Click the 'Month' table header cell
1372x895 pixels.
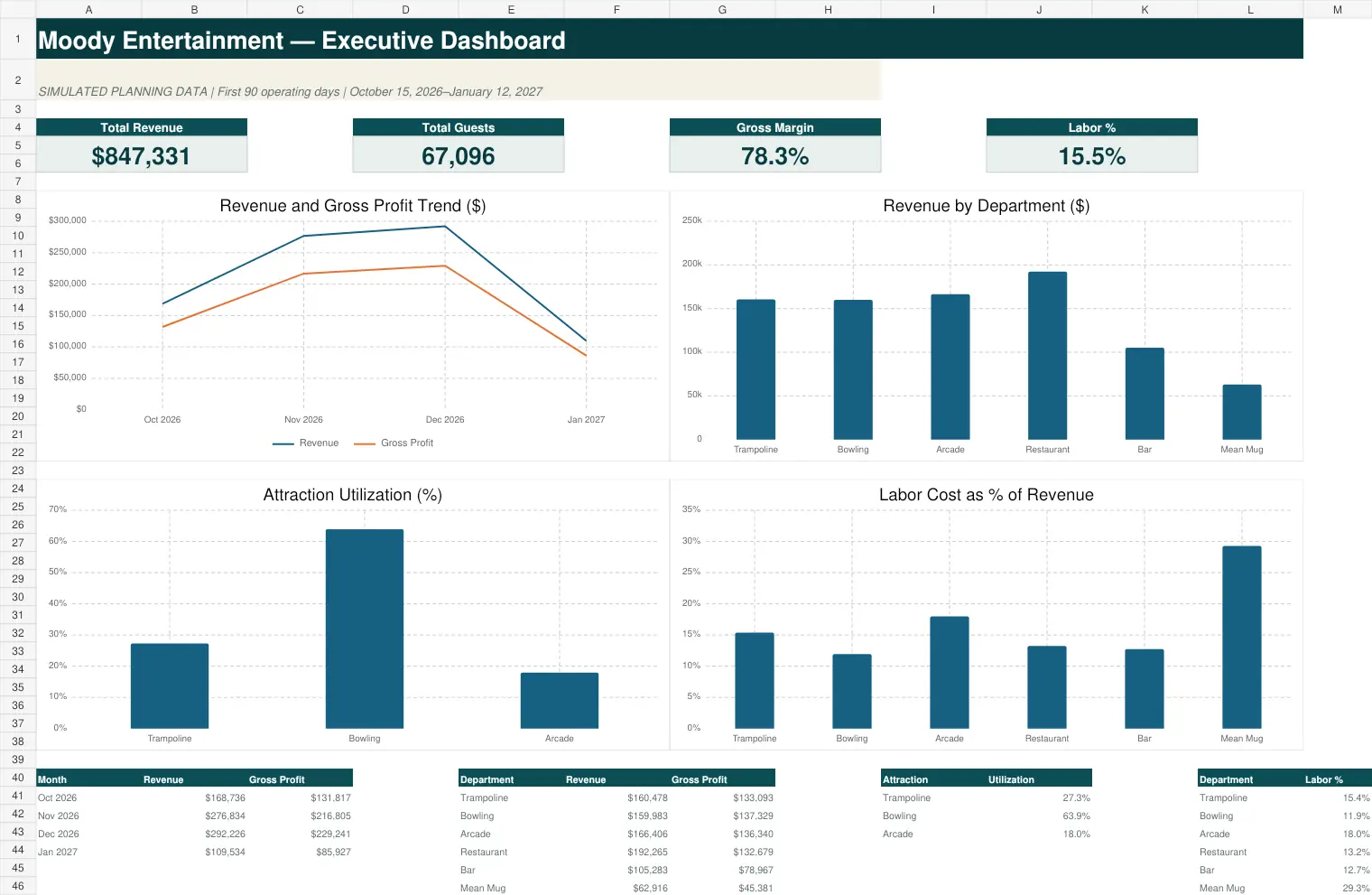point(88,778)
